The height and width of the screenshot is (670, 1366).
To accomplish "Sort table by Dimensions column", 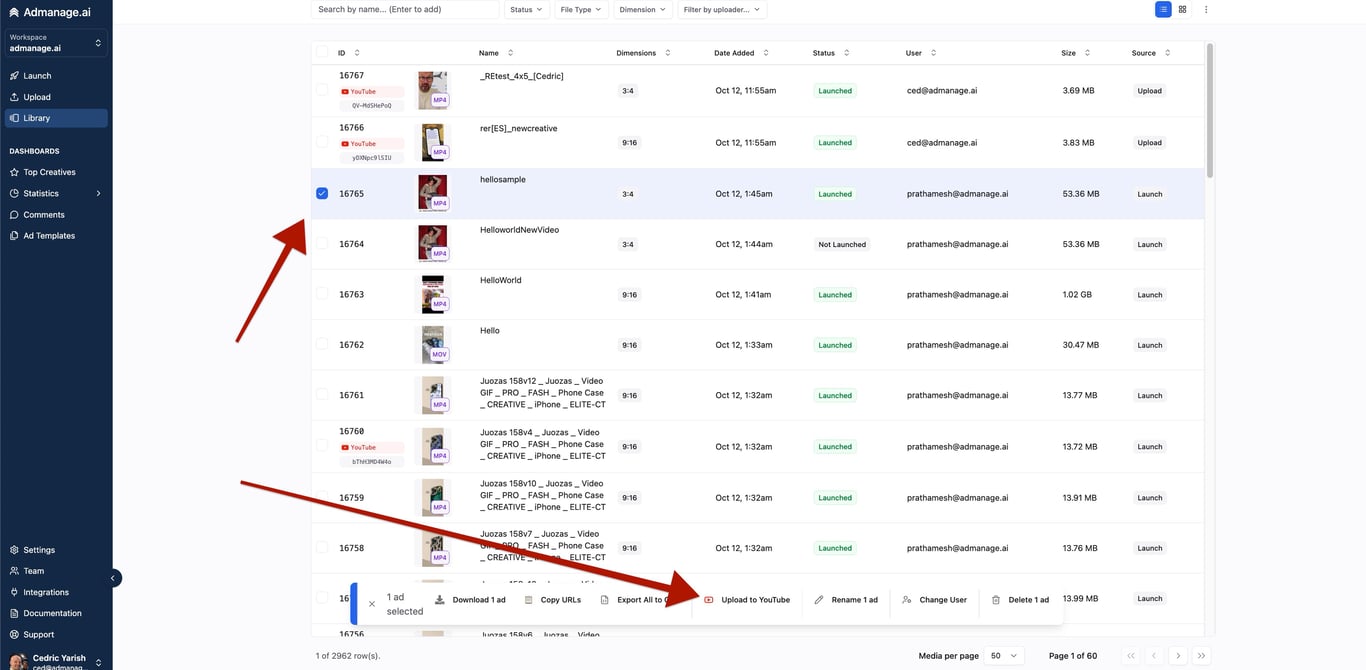I will point(643,53).
